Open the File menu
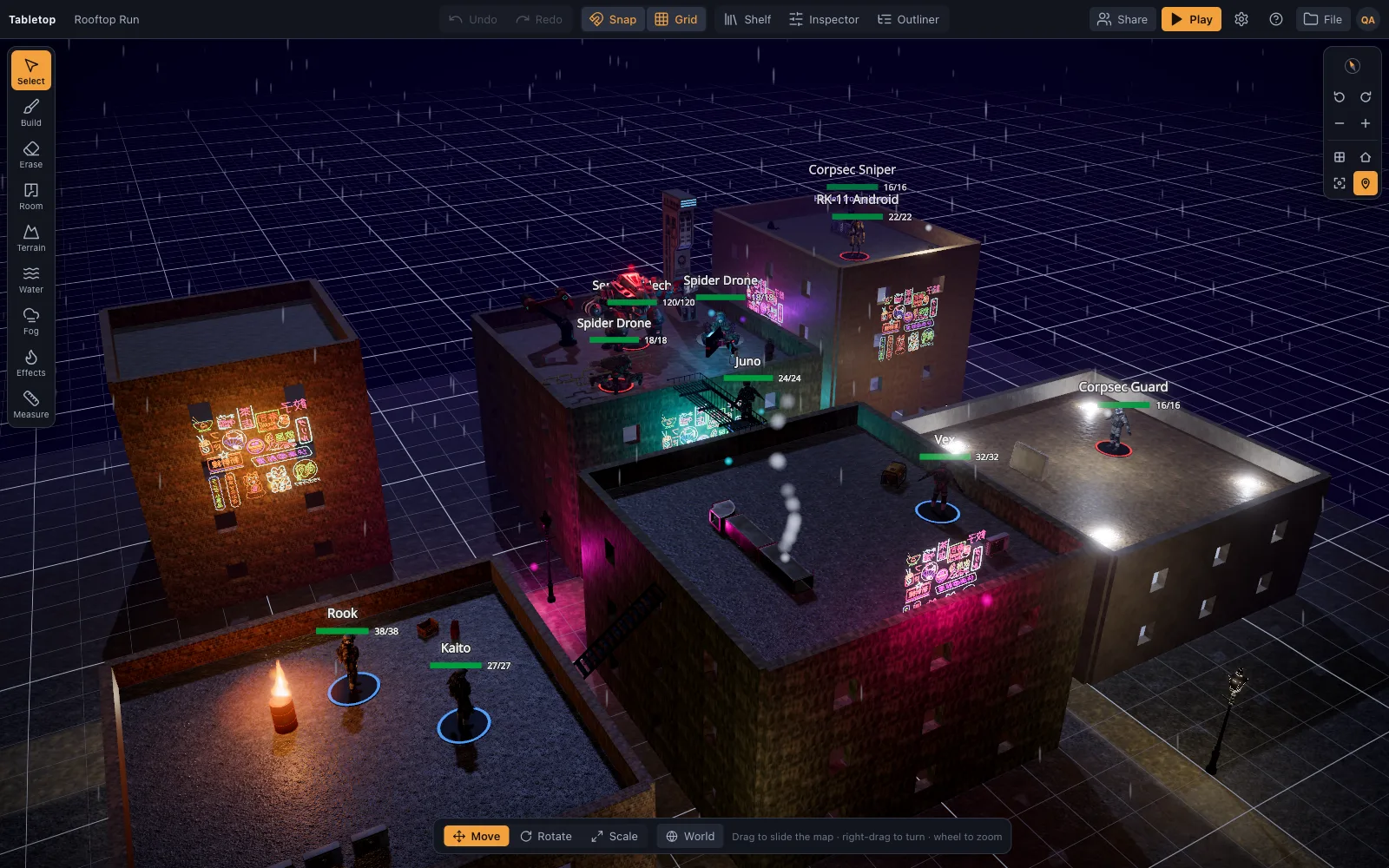 click(1323, 19)
